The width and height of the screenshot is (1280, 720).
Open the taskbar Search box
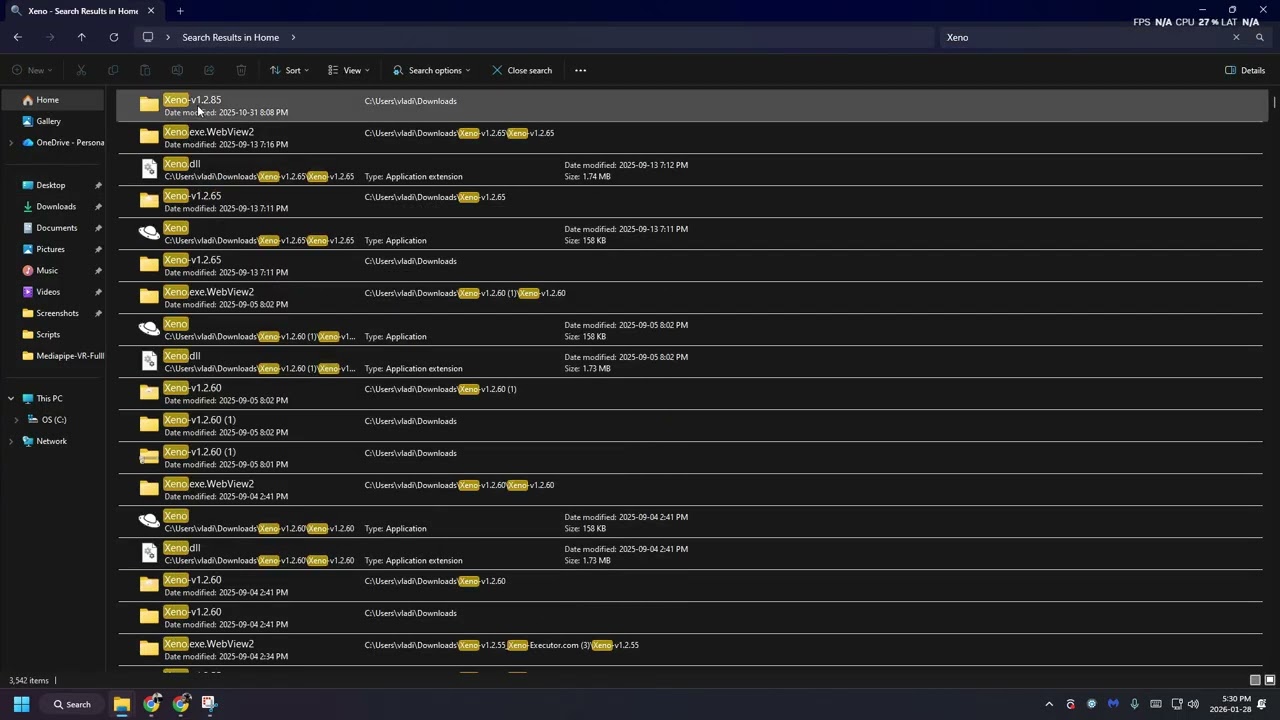72,704
